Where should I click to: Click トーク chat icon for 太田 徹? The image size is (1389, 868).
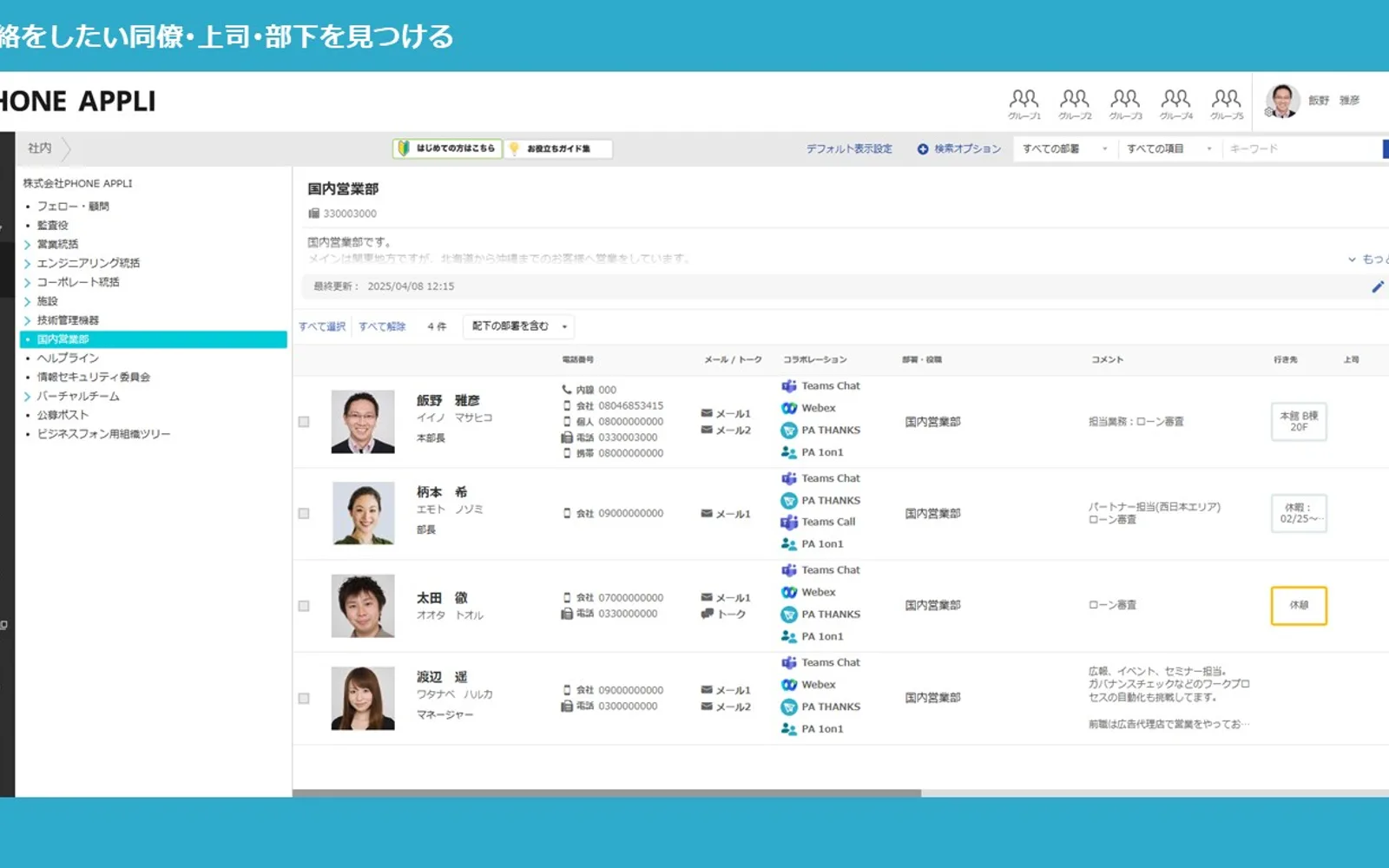[723, 614]
